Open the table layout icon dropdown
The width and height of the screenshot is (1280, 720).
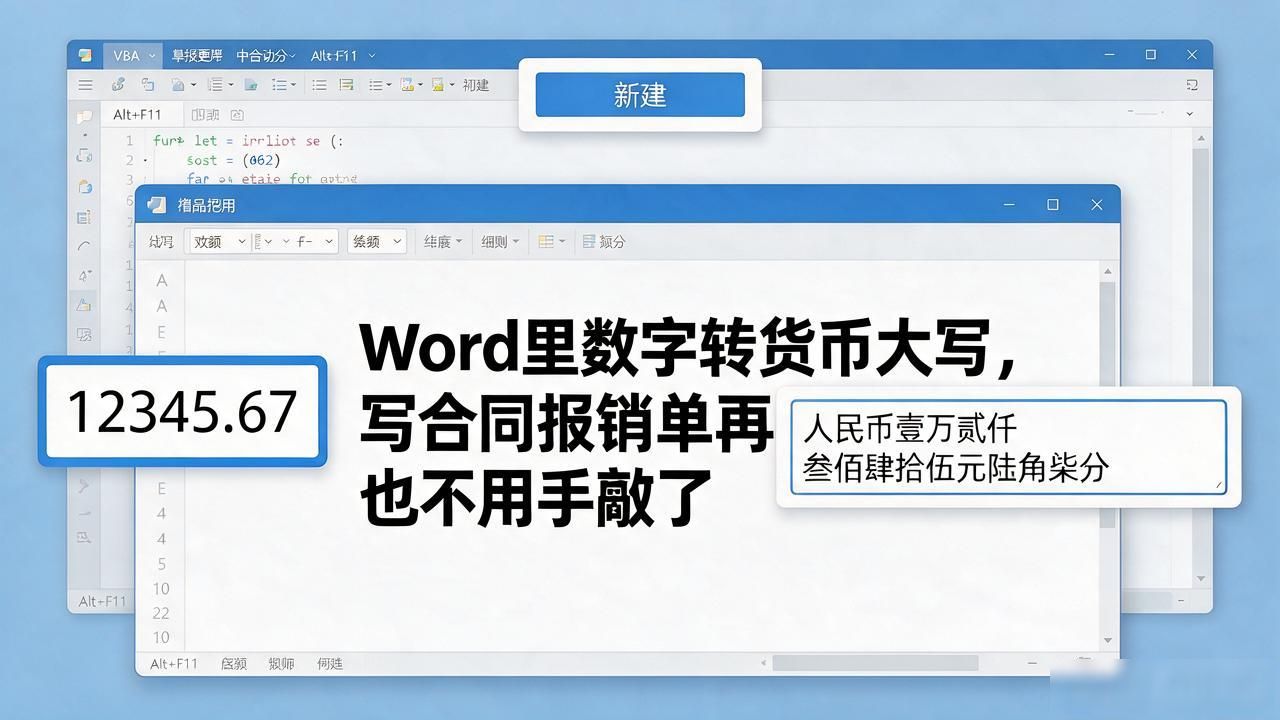point(552,241)
